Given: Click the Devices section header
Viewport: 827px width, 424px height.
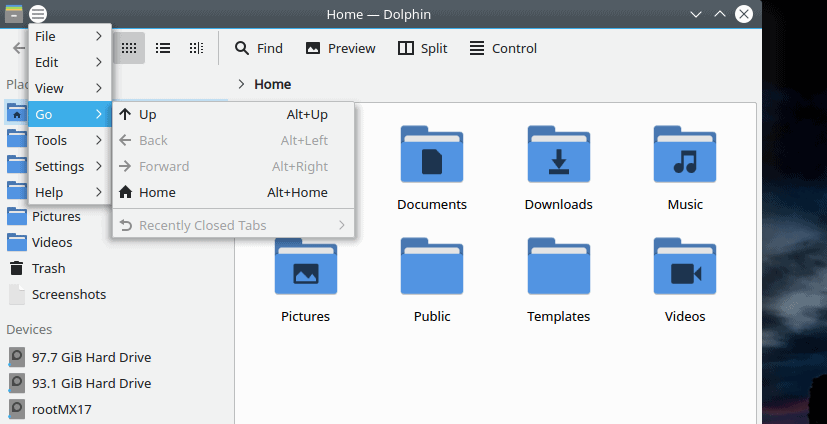Looking at the screenshot, I should tap(29, 330).
